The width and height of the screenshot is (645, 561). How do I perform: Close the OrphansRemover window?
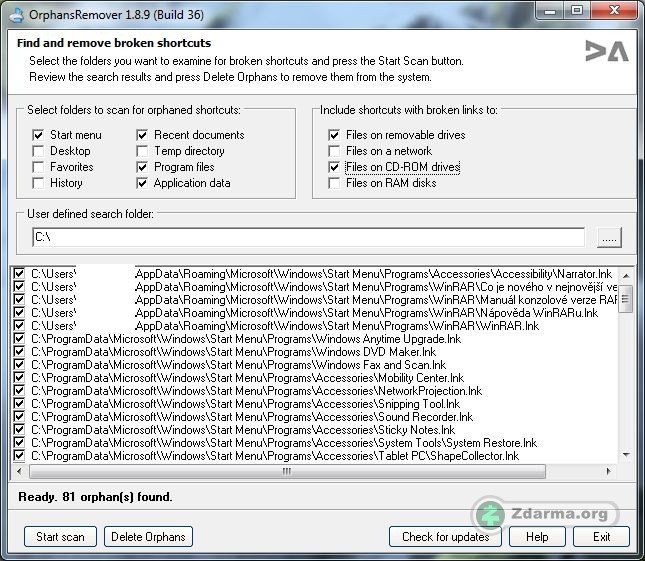point(615,11)
